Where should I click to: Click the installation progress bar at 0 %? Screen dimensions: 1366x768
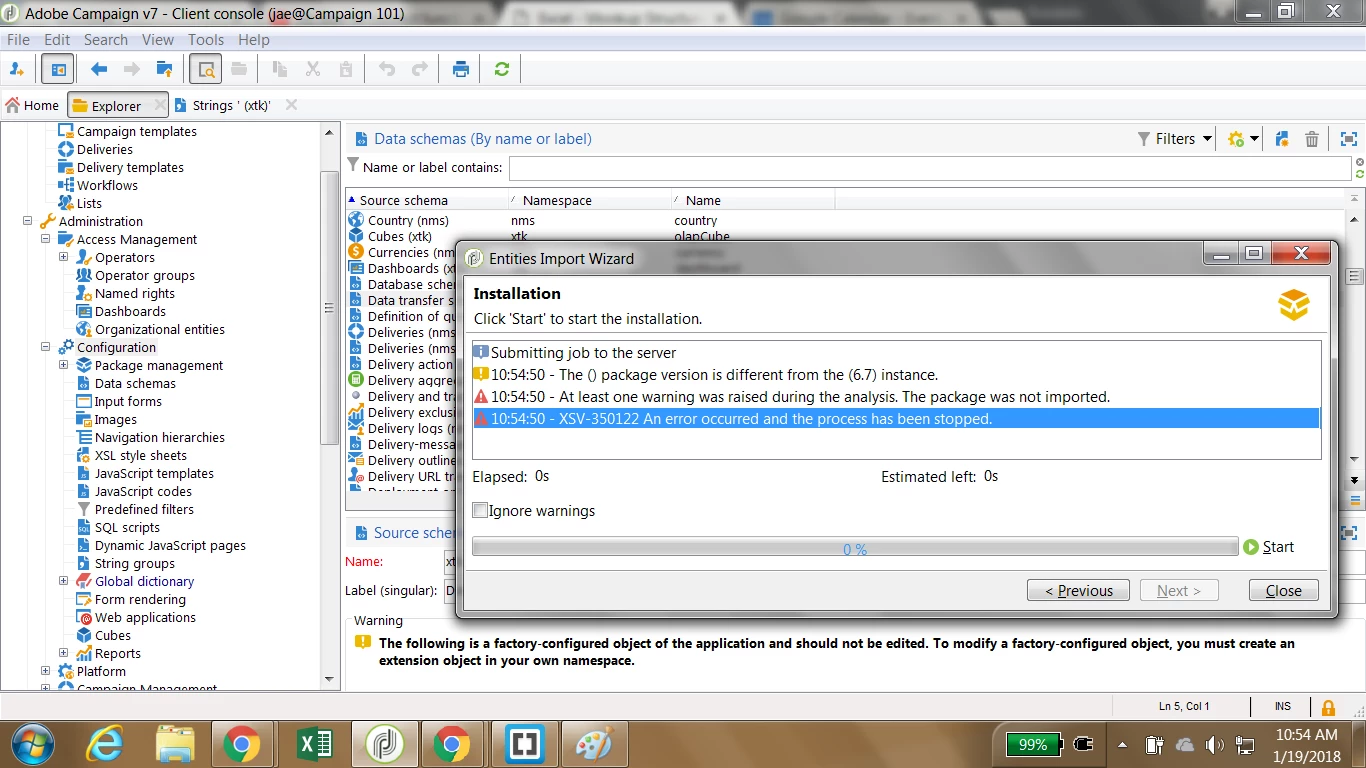(855, 548)
